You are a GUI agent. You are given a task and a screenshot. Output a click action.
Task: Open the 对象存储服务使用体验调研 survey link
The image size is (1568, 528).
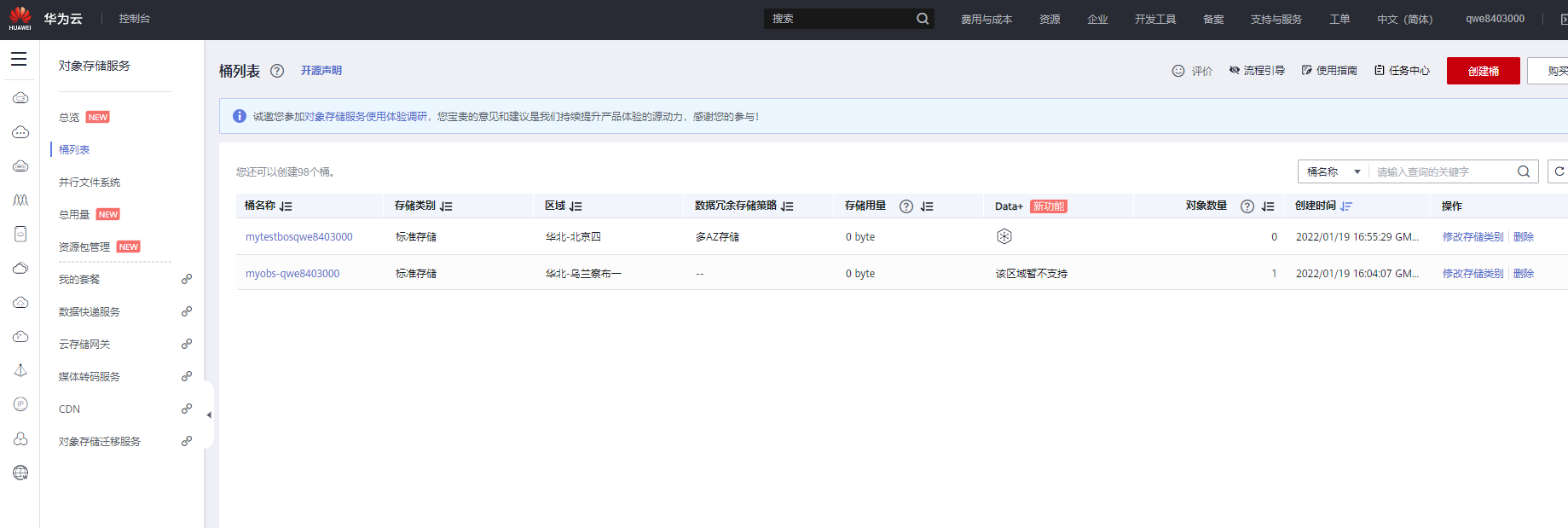[366, 116]
